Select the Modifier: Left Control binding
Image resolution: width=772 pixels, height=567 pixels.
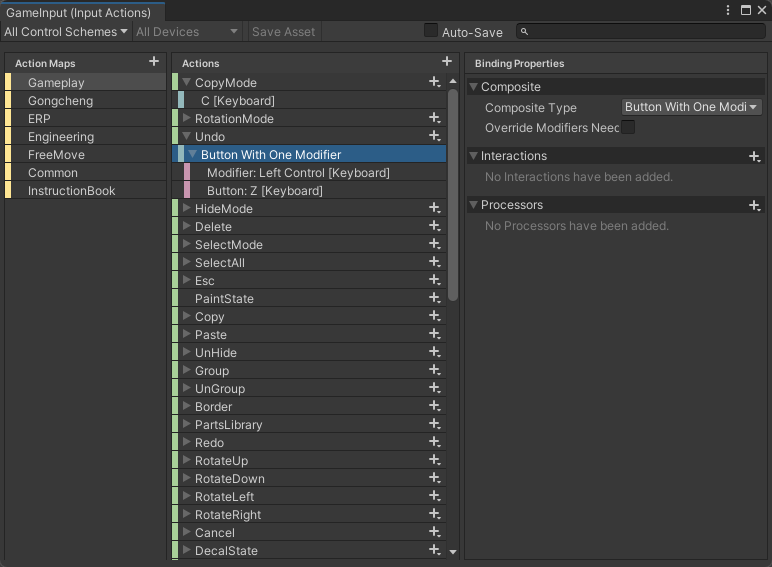point(298,173)
